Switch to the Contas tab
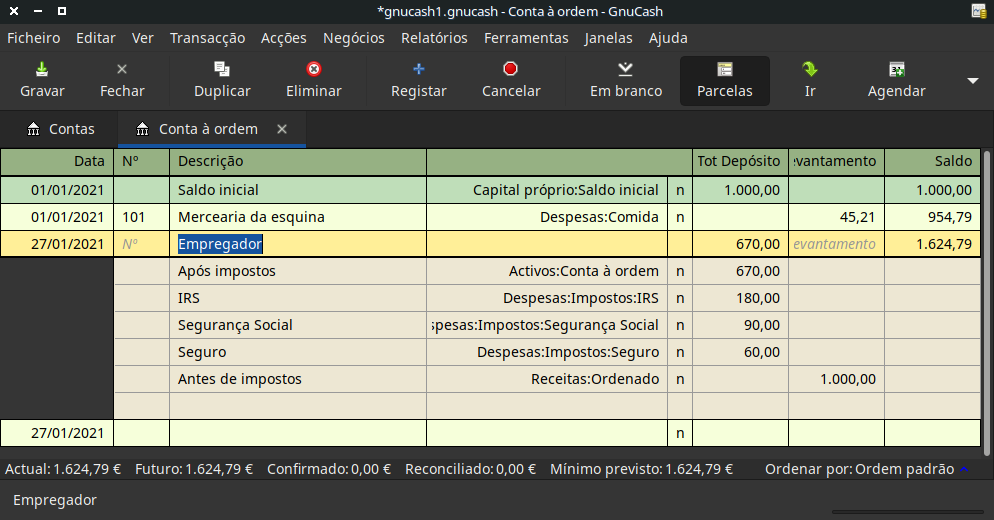994x520 pixels. pos(61,129)
